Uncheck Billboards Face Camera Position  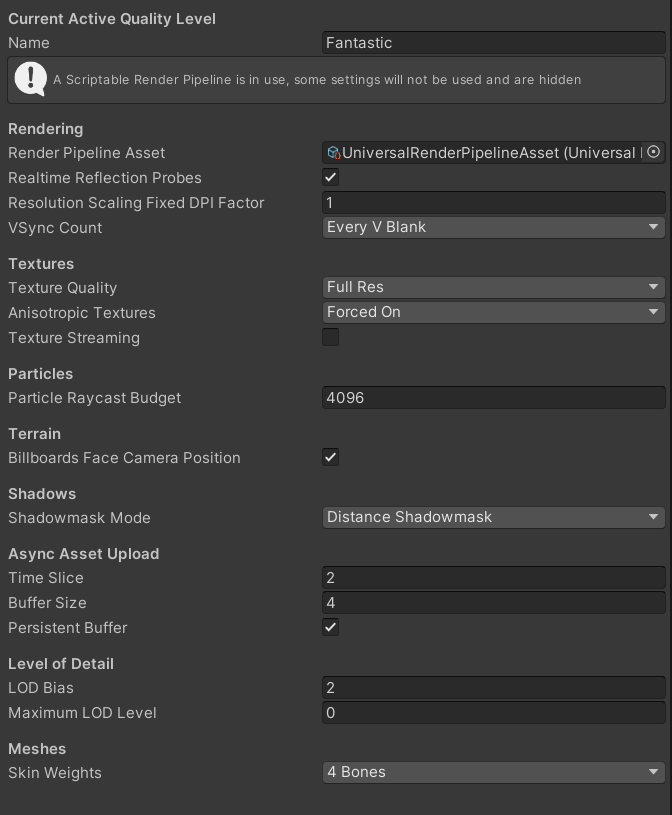tap(331, 457)
